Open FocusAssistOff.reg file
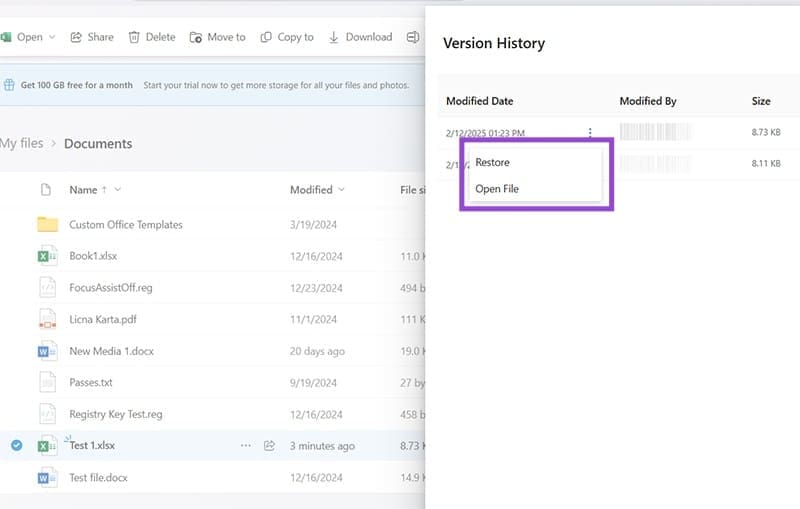Image resolution: width=800 pixels, height=509 pixels. (111, 288)
